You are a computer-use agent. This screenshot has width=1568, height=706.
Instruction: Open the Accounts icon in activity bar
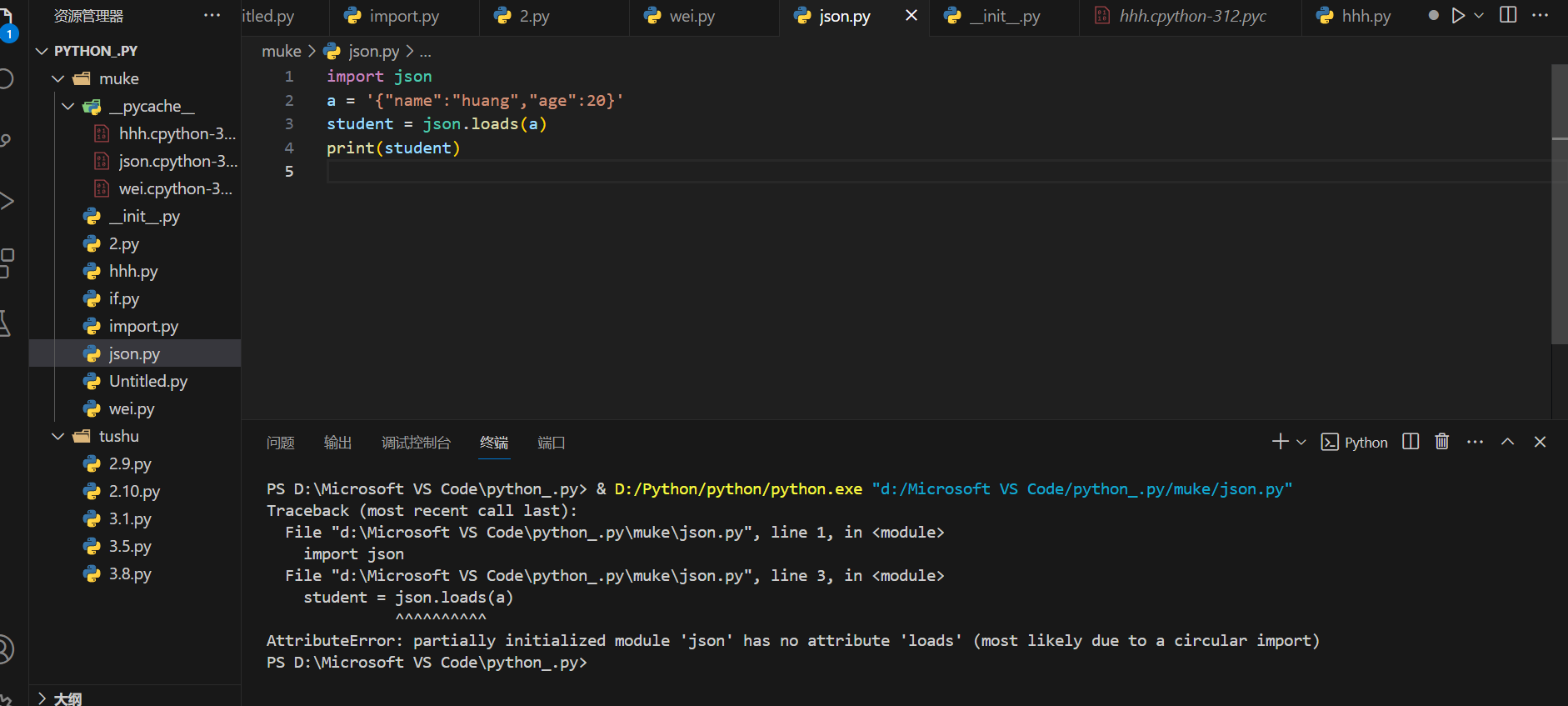coord(5,649)
